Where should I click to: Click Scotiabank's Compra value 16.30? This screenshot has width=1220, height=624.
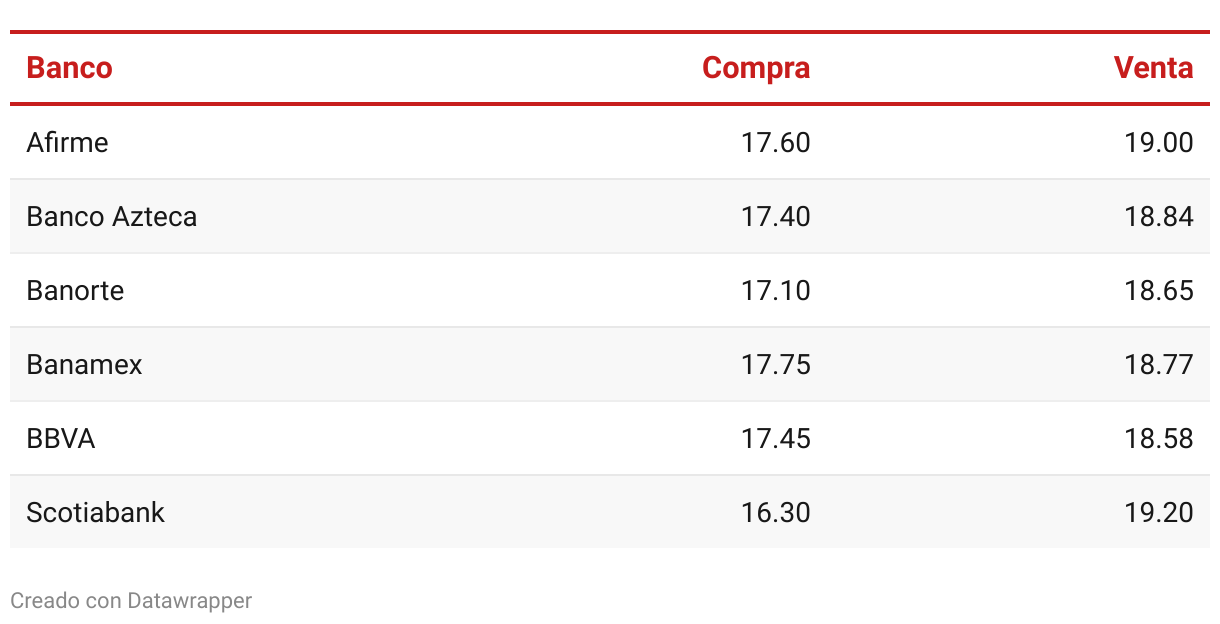point(776,512)
